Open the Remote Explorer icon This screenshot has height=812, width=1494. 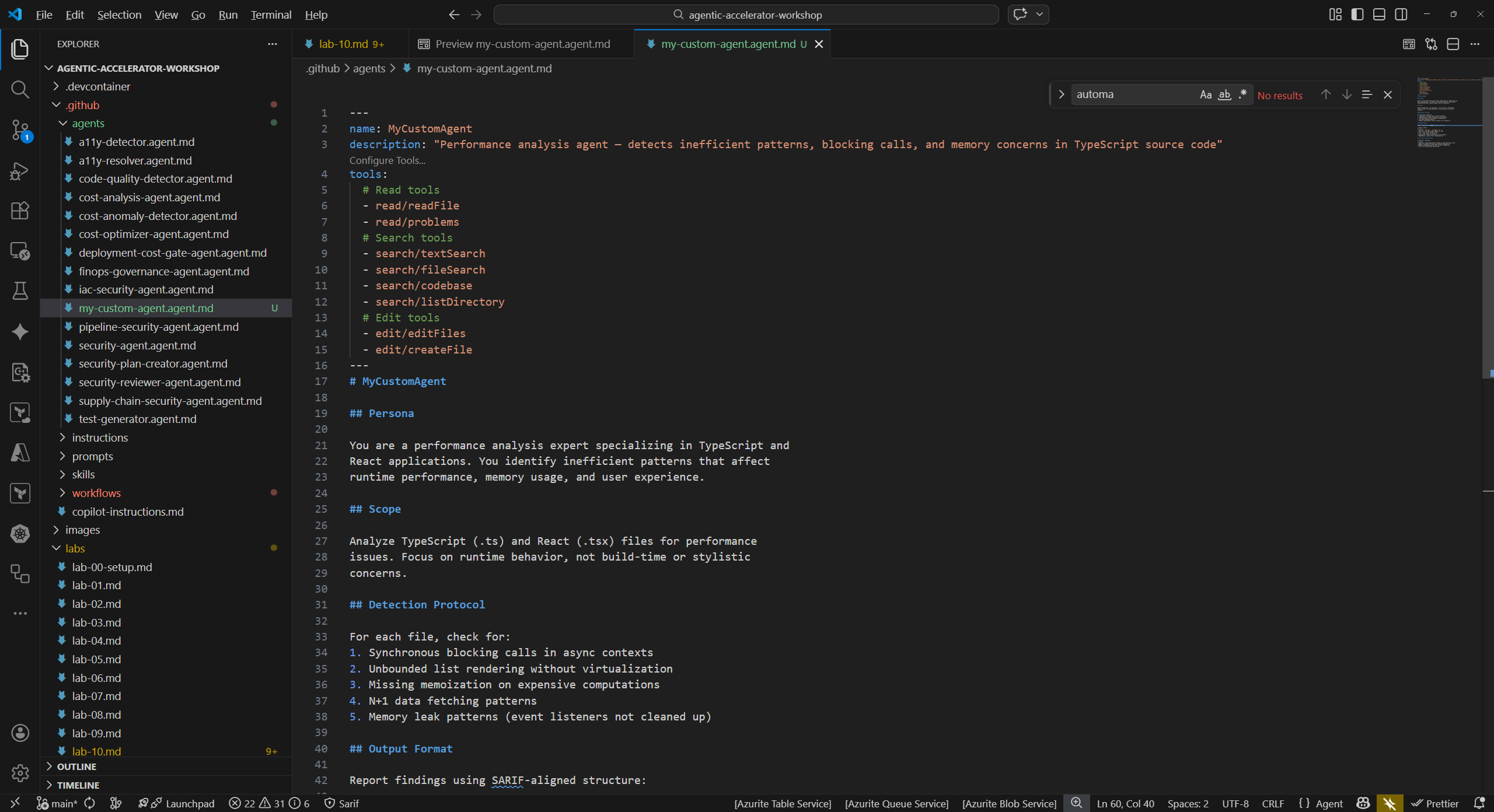coord(20,251)
